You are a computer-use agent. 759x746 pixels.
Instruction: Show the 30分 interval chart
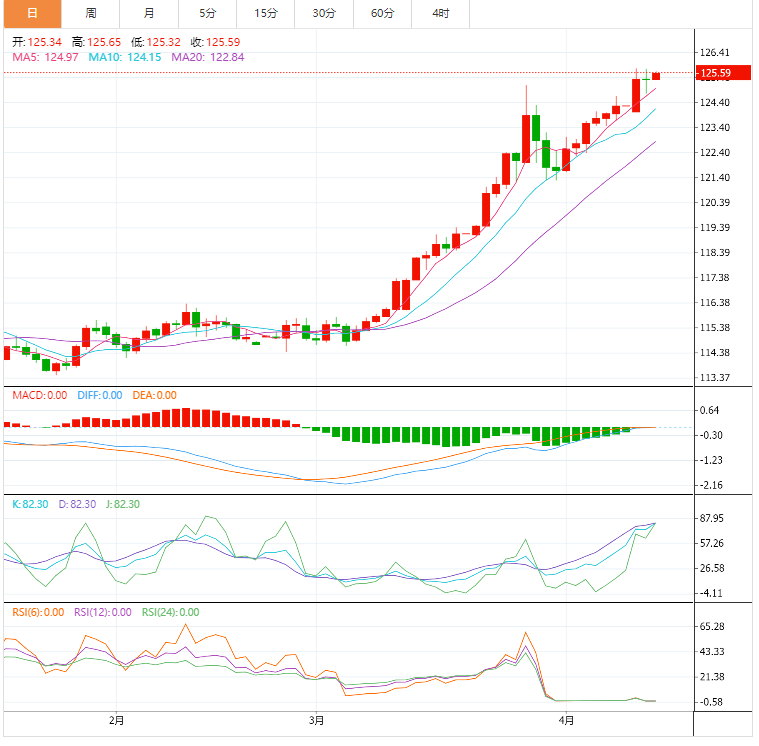click(x=324, y=13)
